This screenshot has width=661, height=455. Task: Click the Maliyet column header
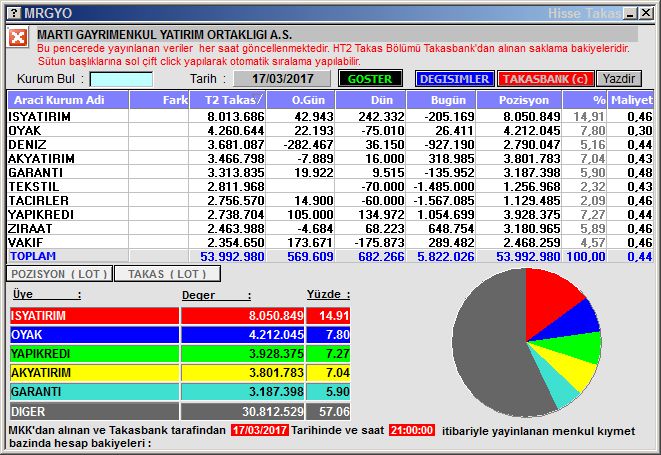(x=631, y=100)
